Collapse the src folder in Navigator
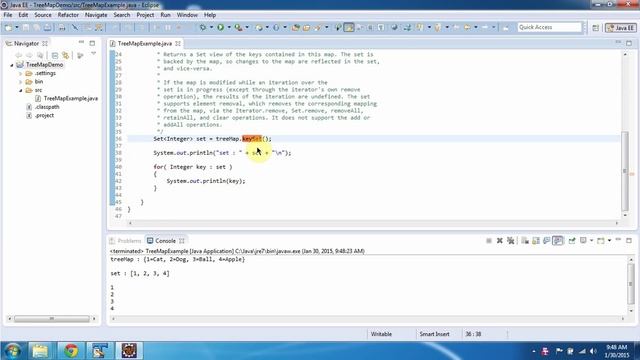This screenshot has width=640, height=360. point(20,90)
